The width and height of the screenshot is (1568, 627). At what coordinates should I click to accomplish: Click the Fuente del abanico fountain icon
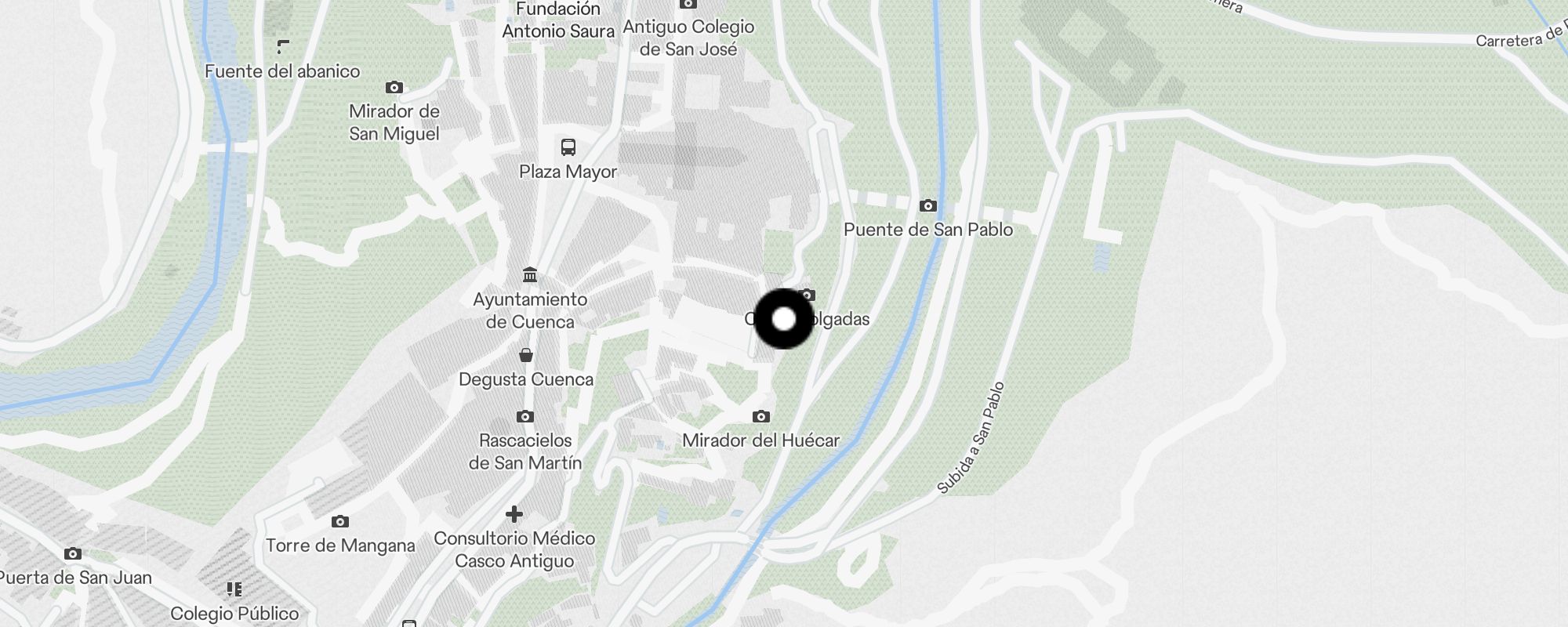[283, 47]
